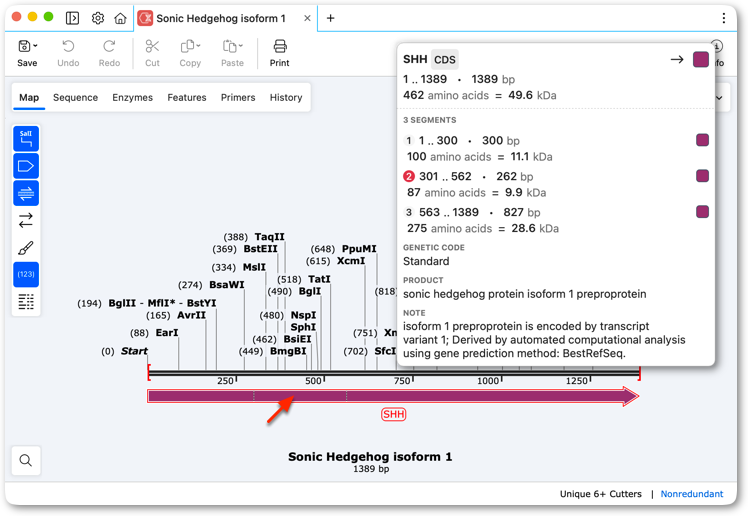
Task: Switch to the Enzymes tab
Action: [133, 97]
